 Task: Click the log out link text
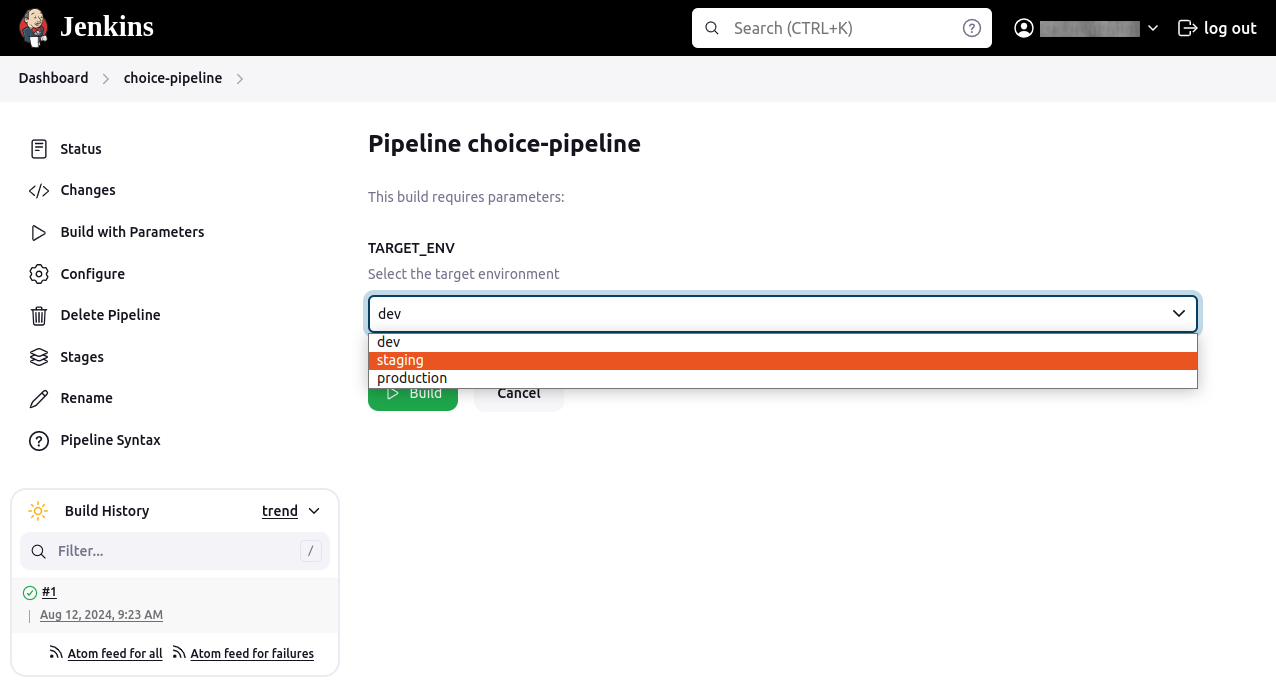(x=1230, y=28)
